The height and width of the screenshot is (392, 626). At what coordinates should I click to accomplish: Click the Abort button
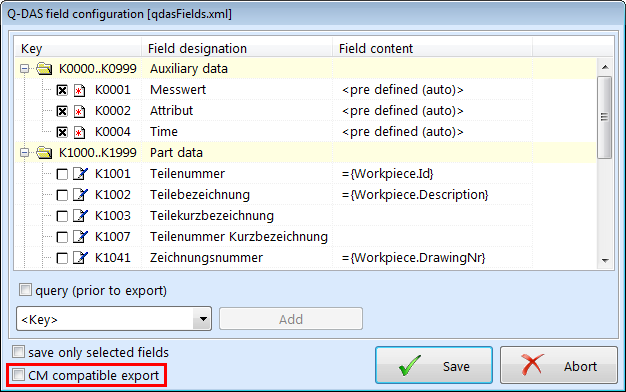(559, 365)
